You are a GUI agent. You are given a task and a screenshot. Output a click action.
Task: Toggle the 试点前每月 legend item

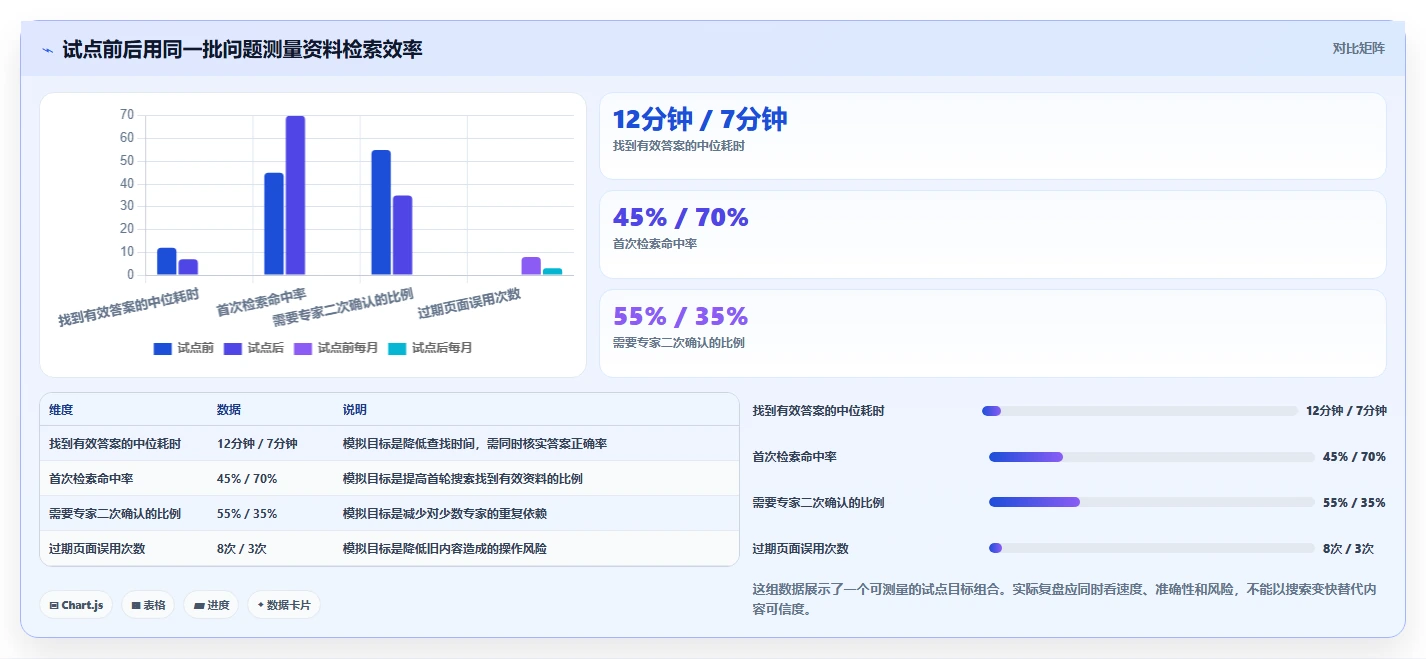[x=336, y=348]
